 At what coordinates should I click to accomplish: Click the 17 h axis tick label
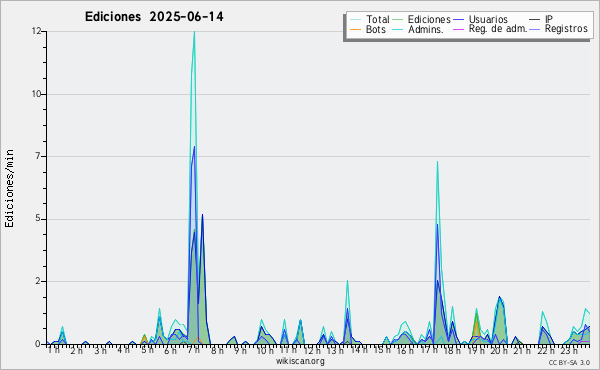point(428,350)
